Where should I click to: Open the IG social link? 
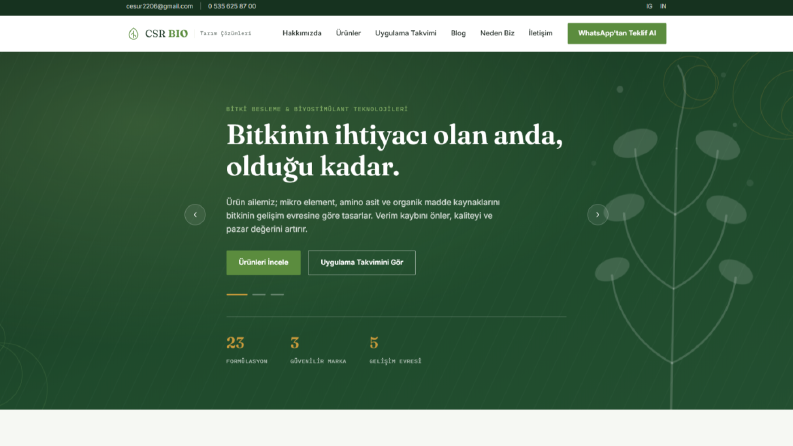click(x=649, y=6)
